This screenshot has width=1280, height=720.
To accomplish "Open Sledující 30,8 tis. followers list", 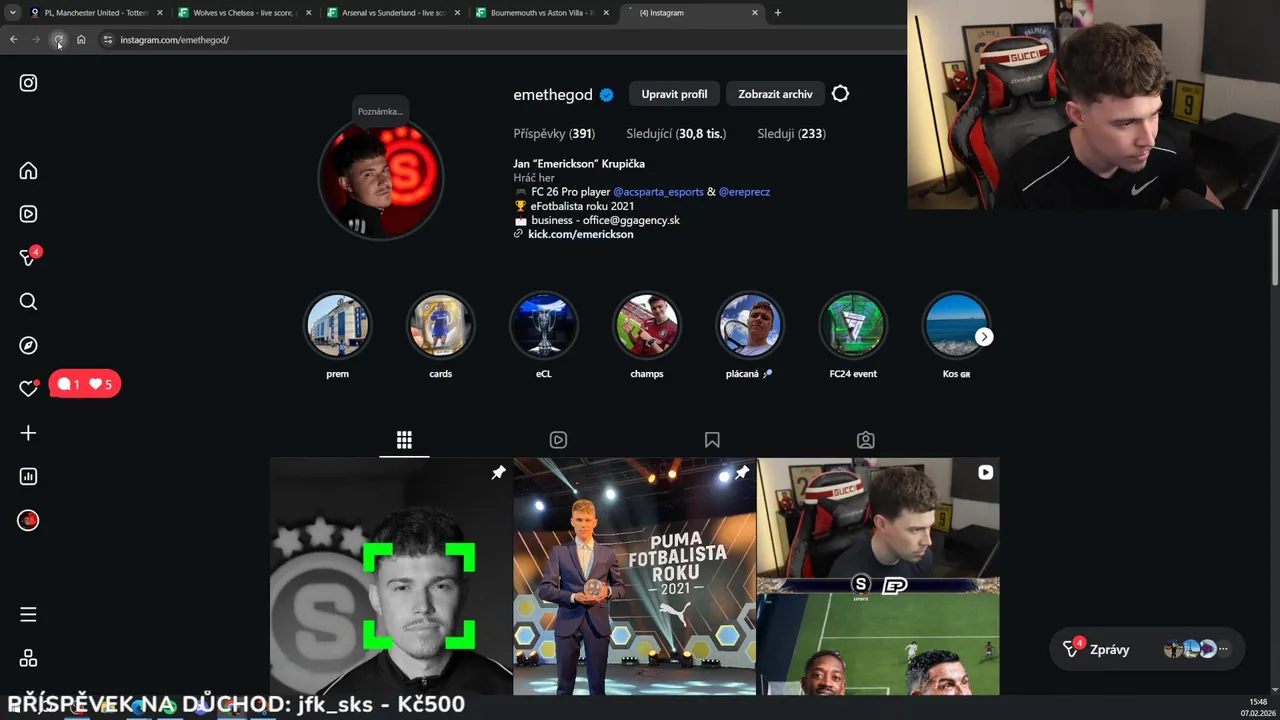I will (x=676, y=133).
